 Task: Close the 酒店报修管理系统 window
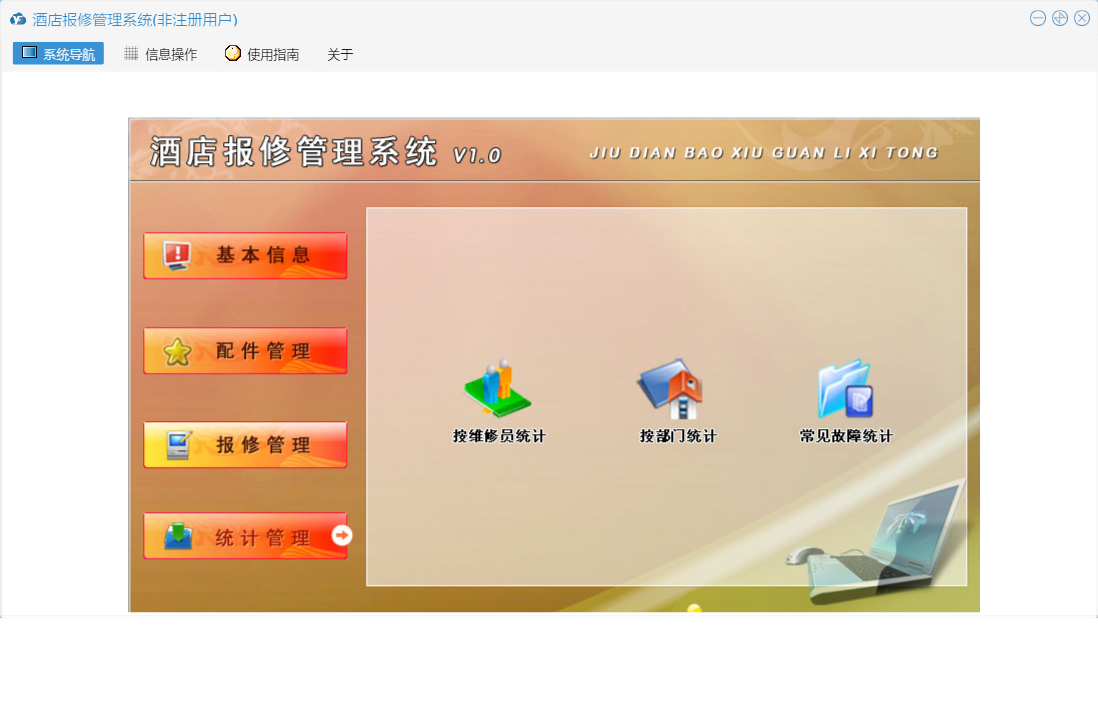pos(1082,18)
